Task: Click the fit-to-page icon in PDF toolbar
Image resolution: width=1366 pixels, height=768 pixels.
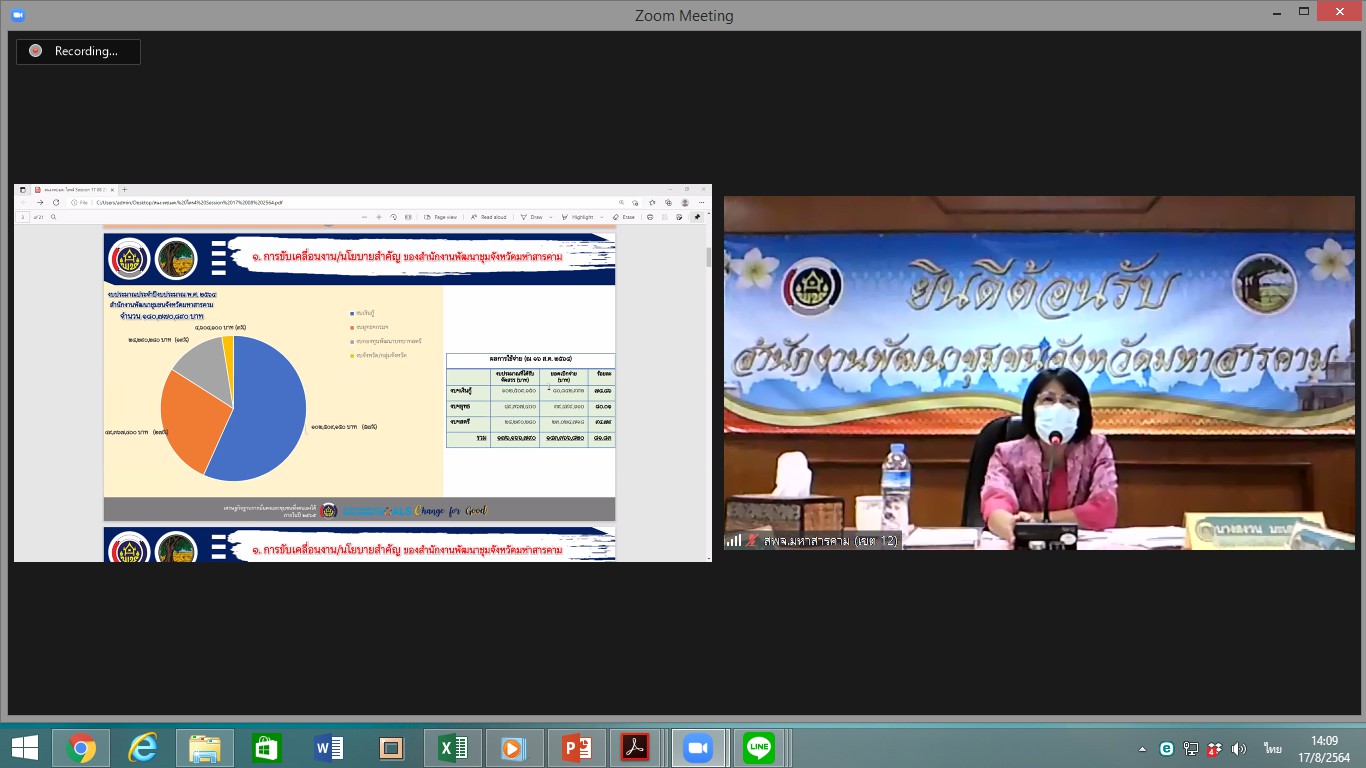Action: (x=408, y=217)
